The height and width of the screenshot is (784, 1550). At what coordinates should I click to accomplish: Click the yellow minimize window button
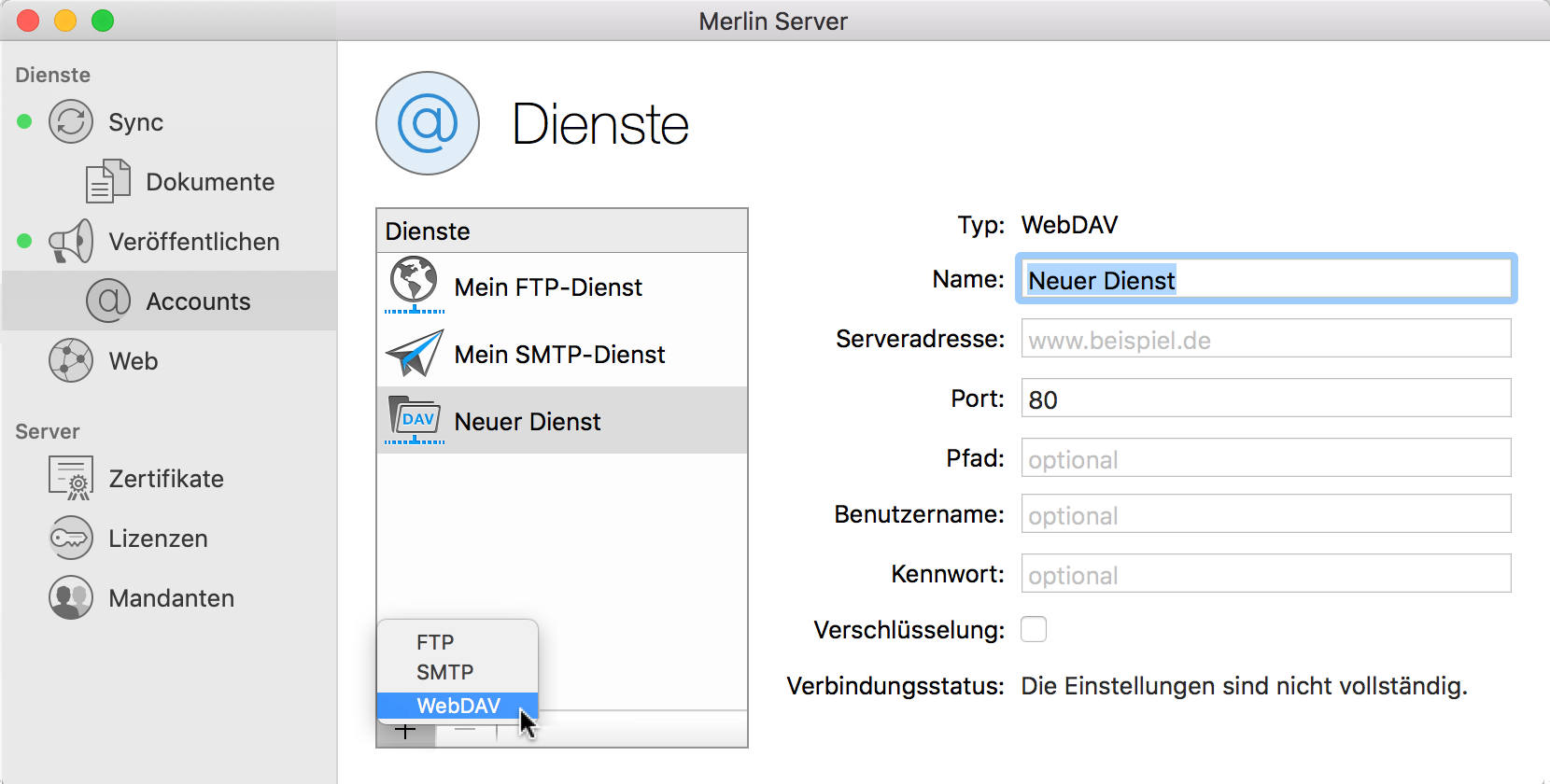tap(65, 21)
